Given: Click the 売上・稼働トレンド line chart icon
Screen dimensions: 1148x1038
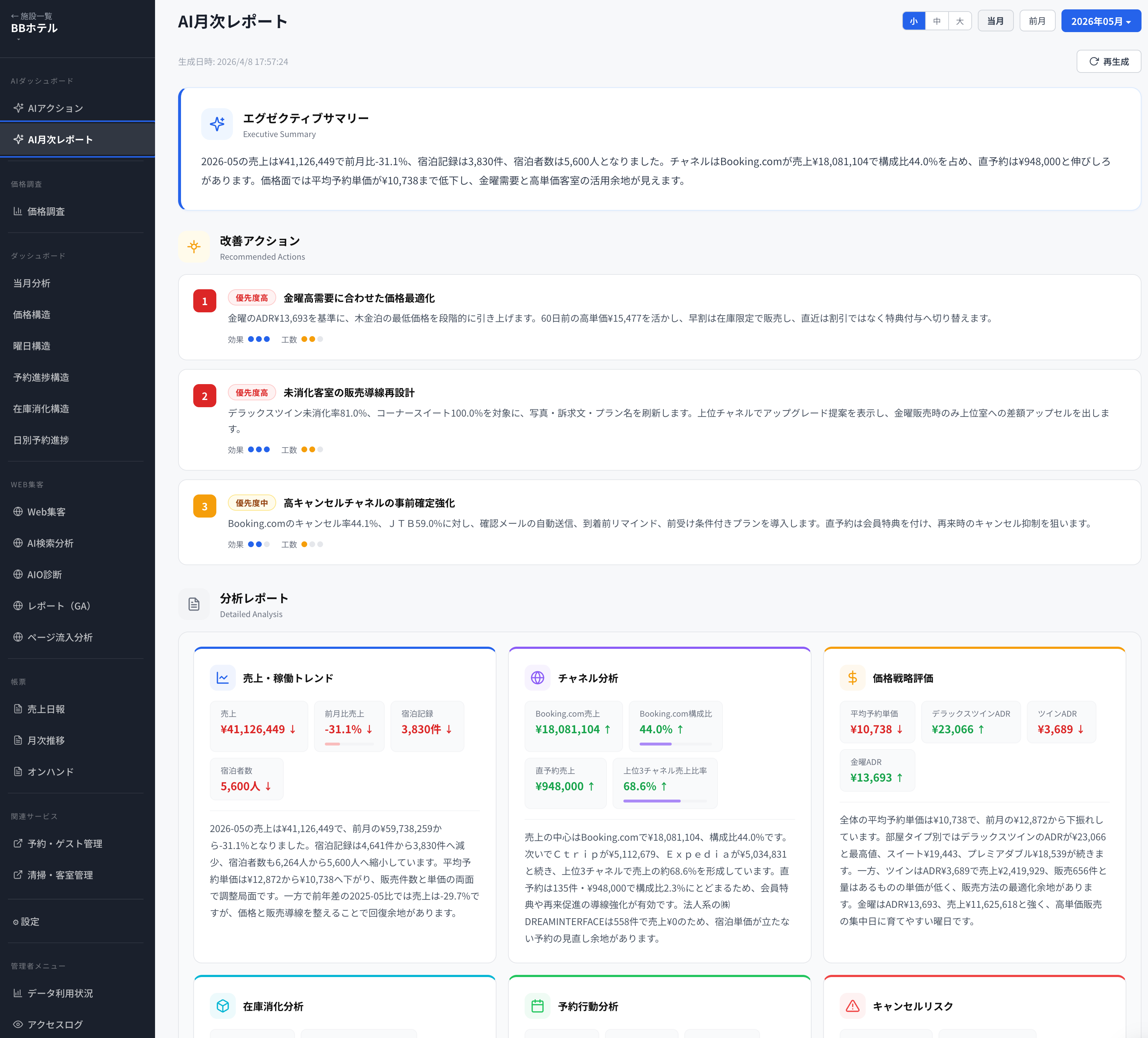Looking at the screenshot, I should coord(223,678).
